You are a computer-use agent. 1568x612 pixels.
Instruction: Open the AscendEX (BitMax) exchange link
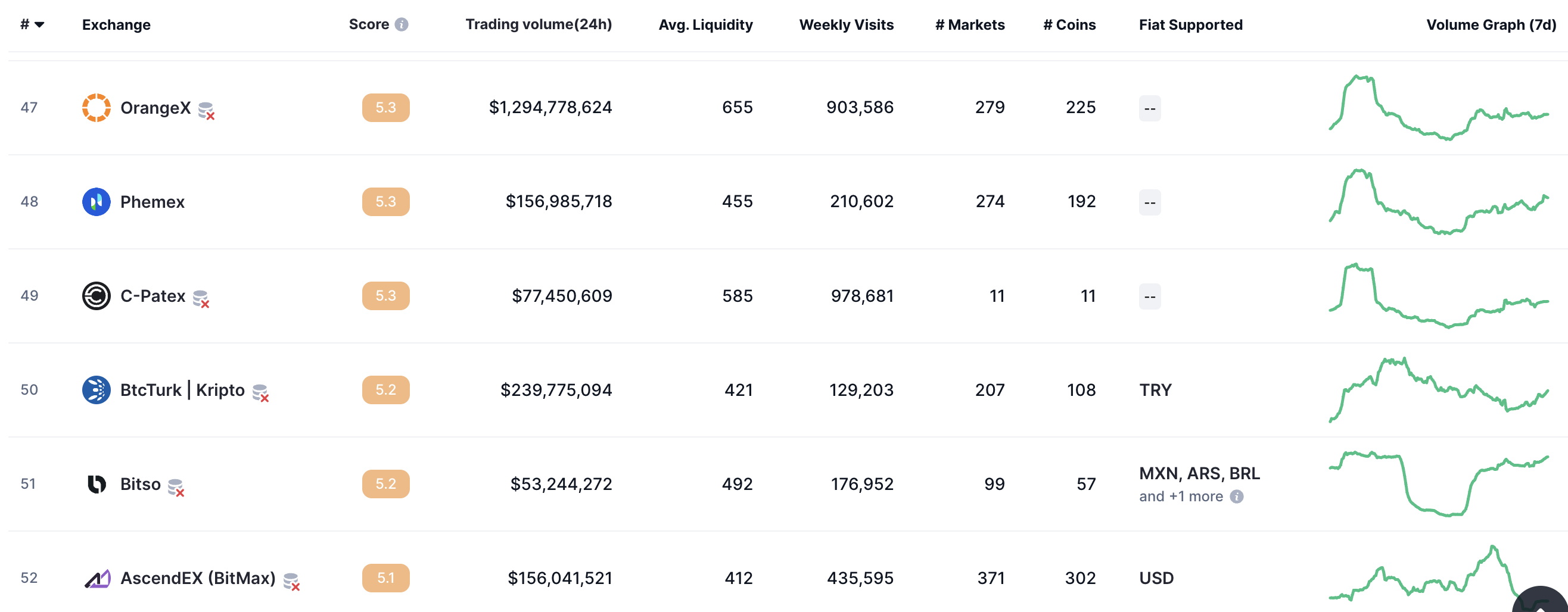pos(198,578)
